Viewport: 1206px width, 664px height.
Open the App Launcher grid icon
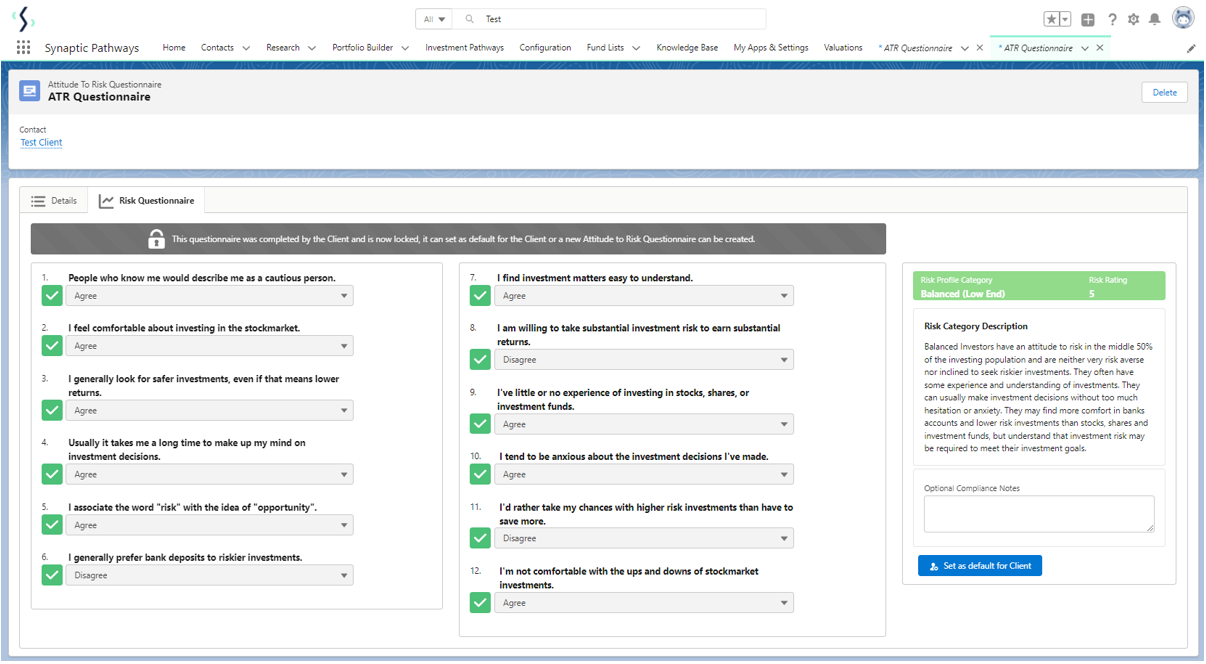(23, 48)
